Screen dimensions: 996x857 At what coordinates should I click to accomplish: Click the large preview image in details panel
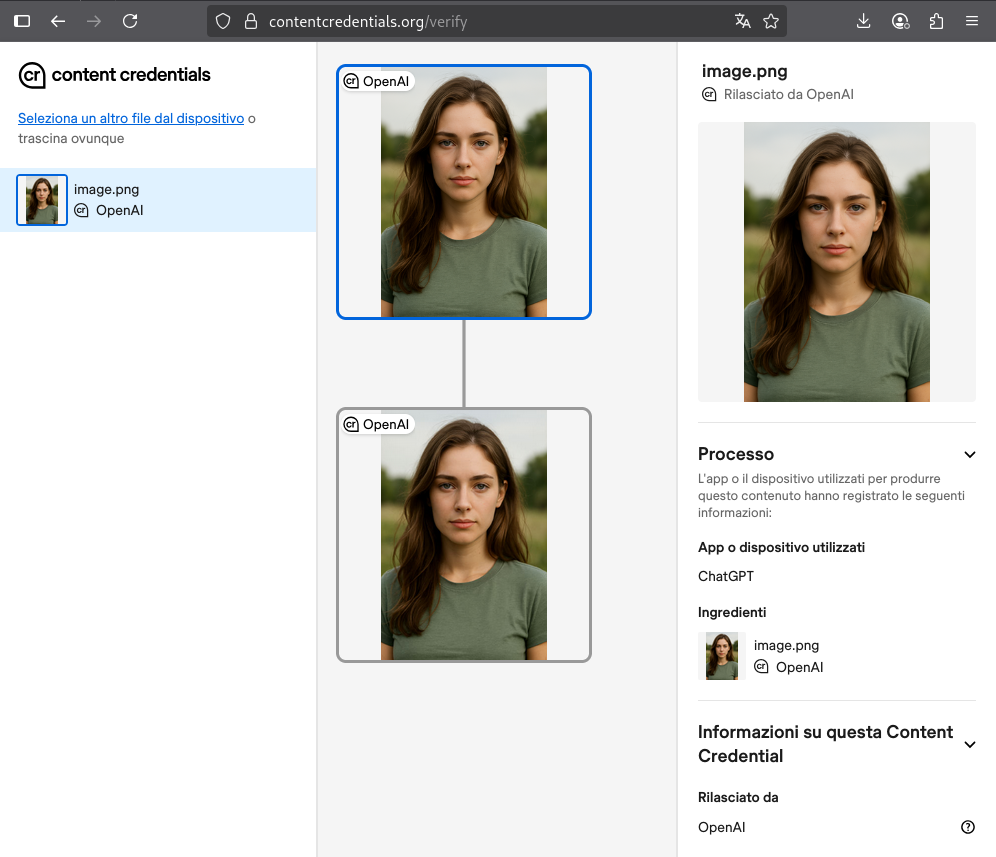tap(836, 262)
